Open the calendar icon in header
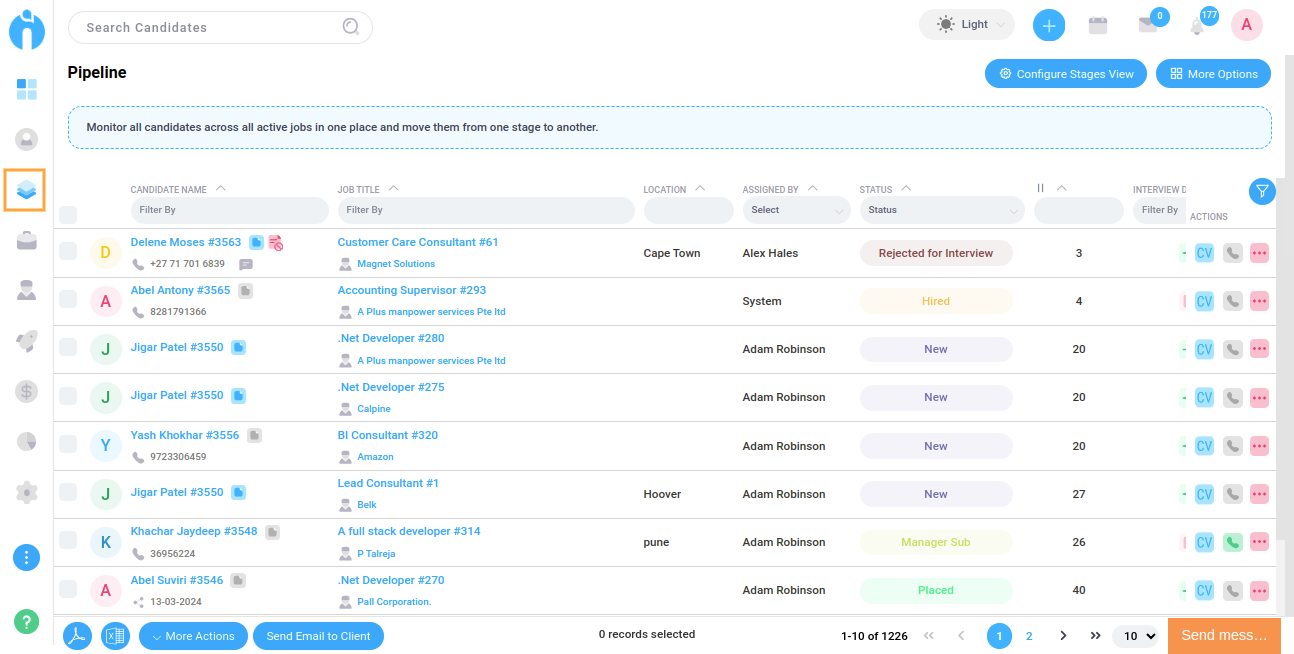 point(1098,26)
